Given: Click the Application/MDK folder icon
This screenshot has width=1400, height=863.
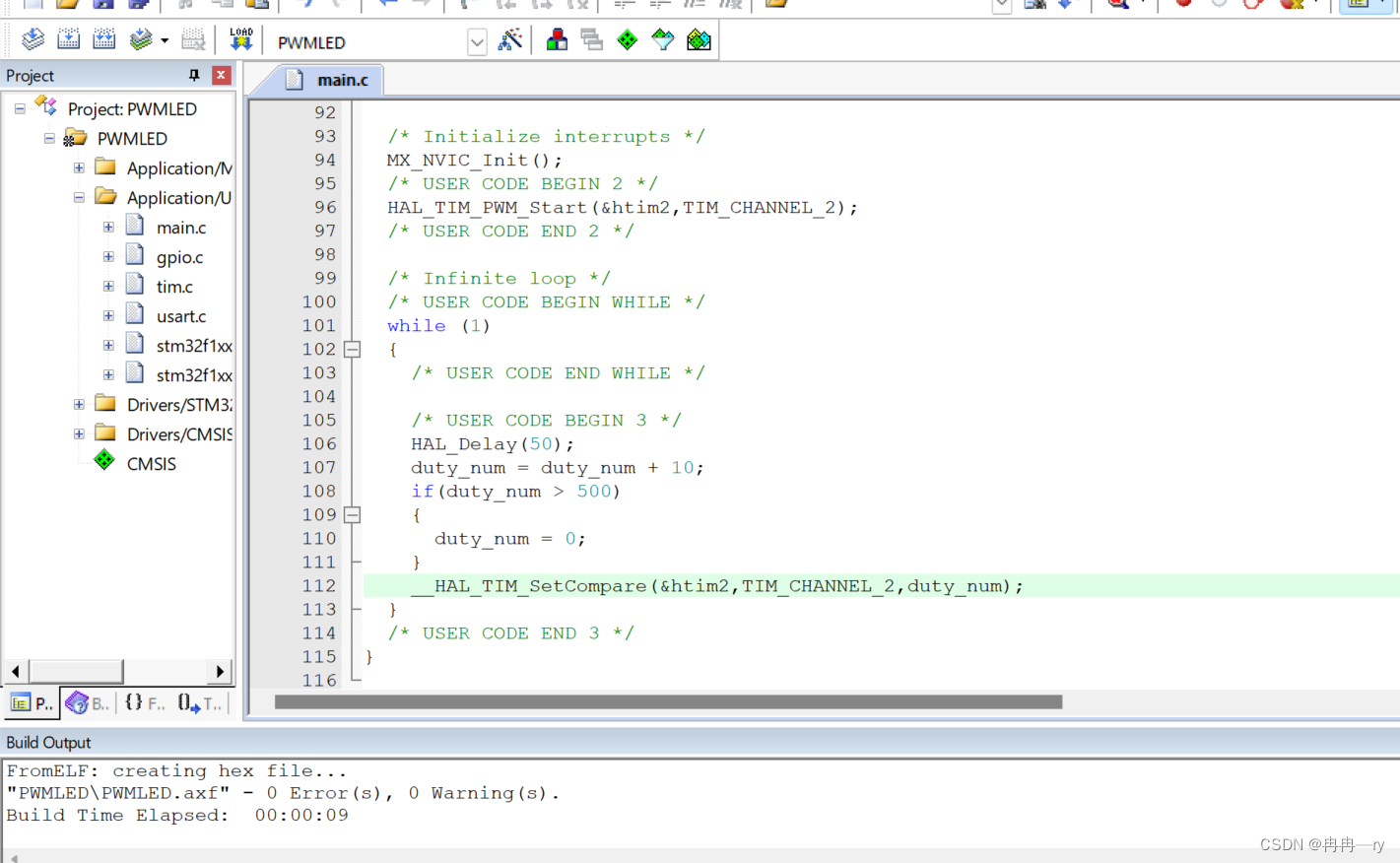Looking at the screenshot, I should pyautogui.click(x=105, y=166).
